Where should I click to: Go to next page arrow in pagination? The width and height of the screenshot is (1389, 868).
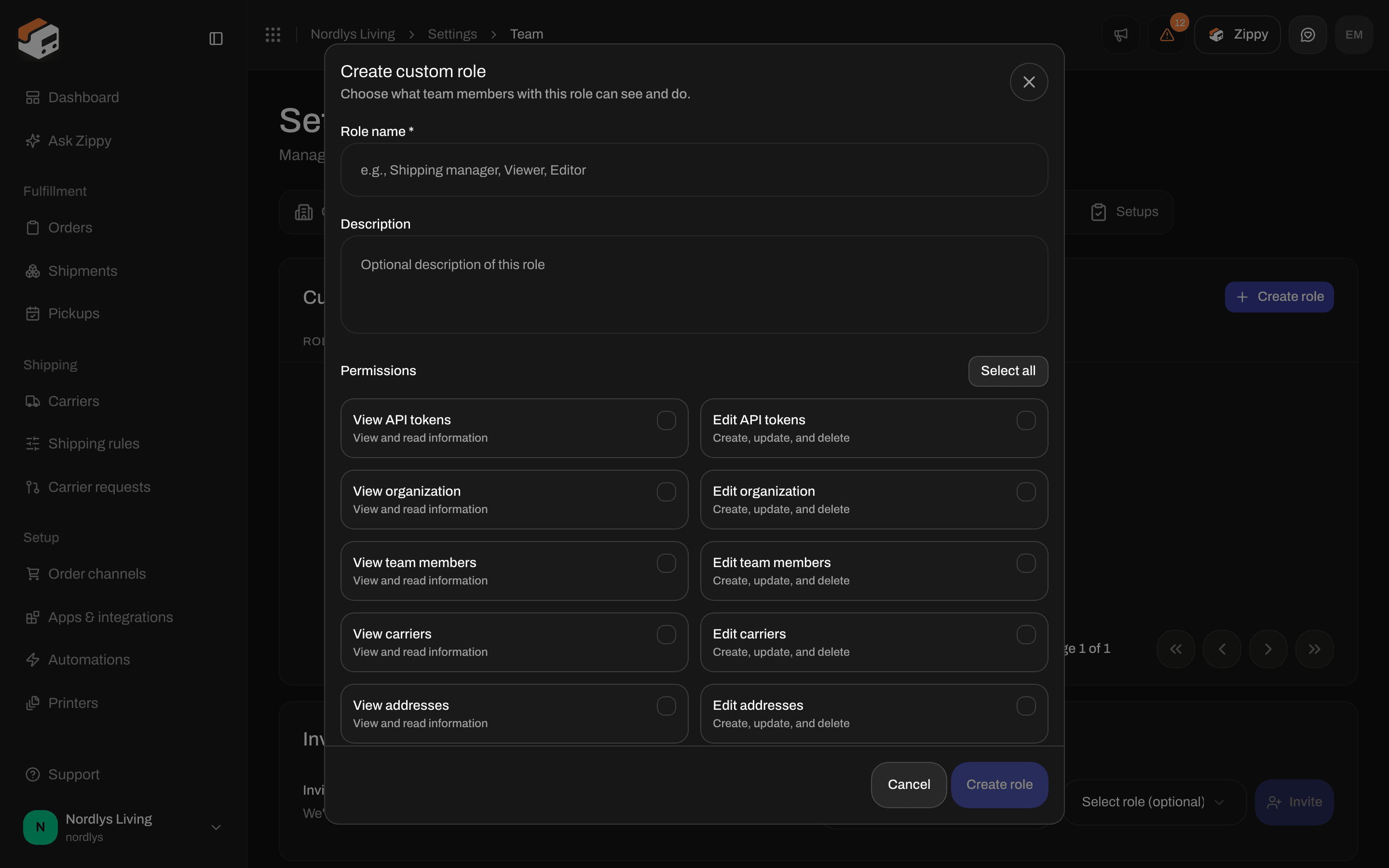(x=1268, y=649)
